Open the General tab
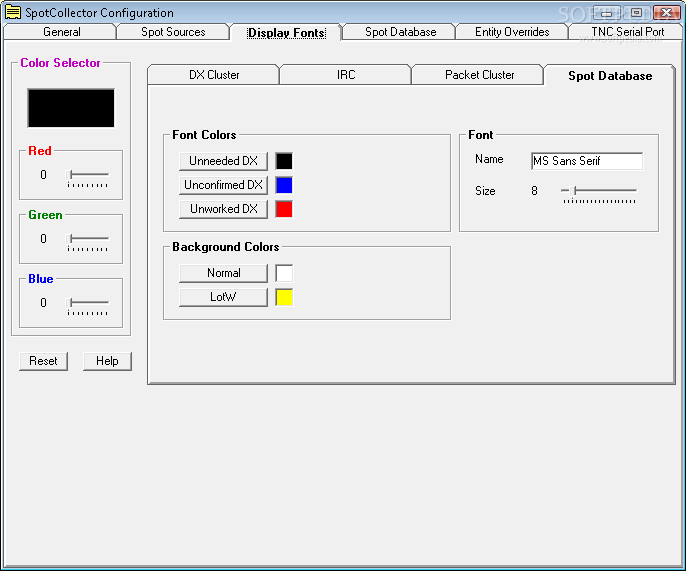 pyautogui.click(x=60, y=32)
